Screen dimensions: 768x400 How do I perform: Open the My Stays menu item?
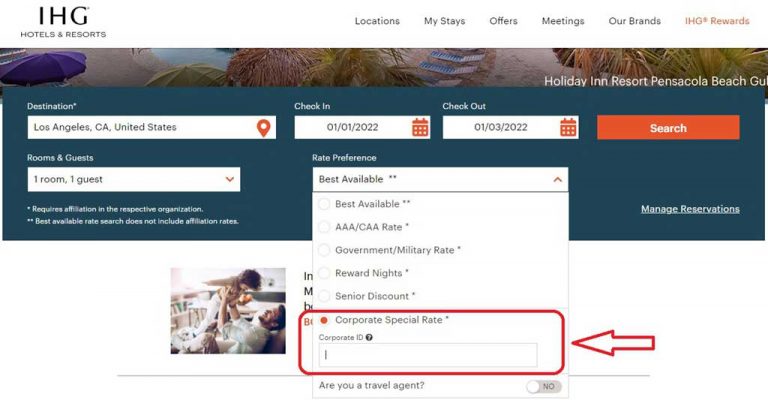point(444,21)
